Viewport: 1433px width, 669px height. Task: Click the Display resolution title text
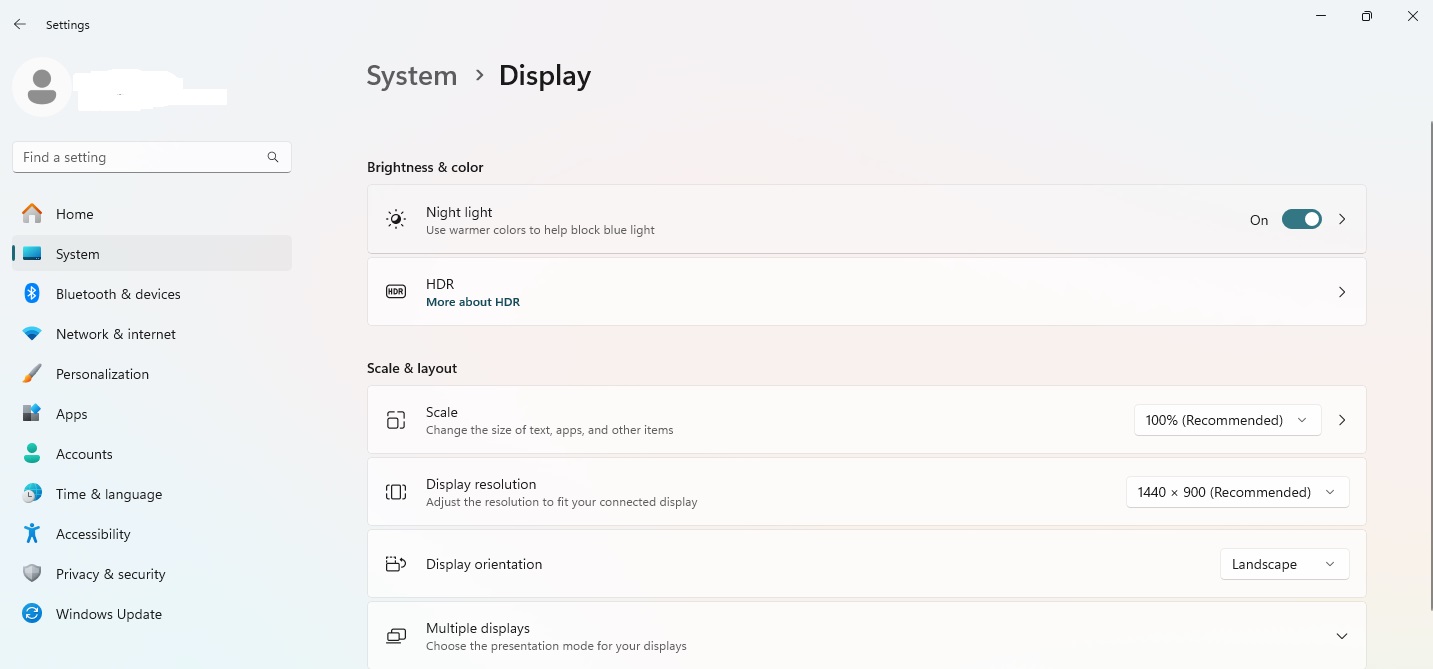(481, 484)
